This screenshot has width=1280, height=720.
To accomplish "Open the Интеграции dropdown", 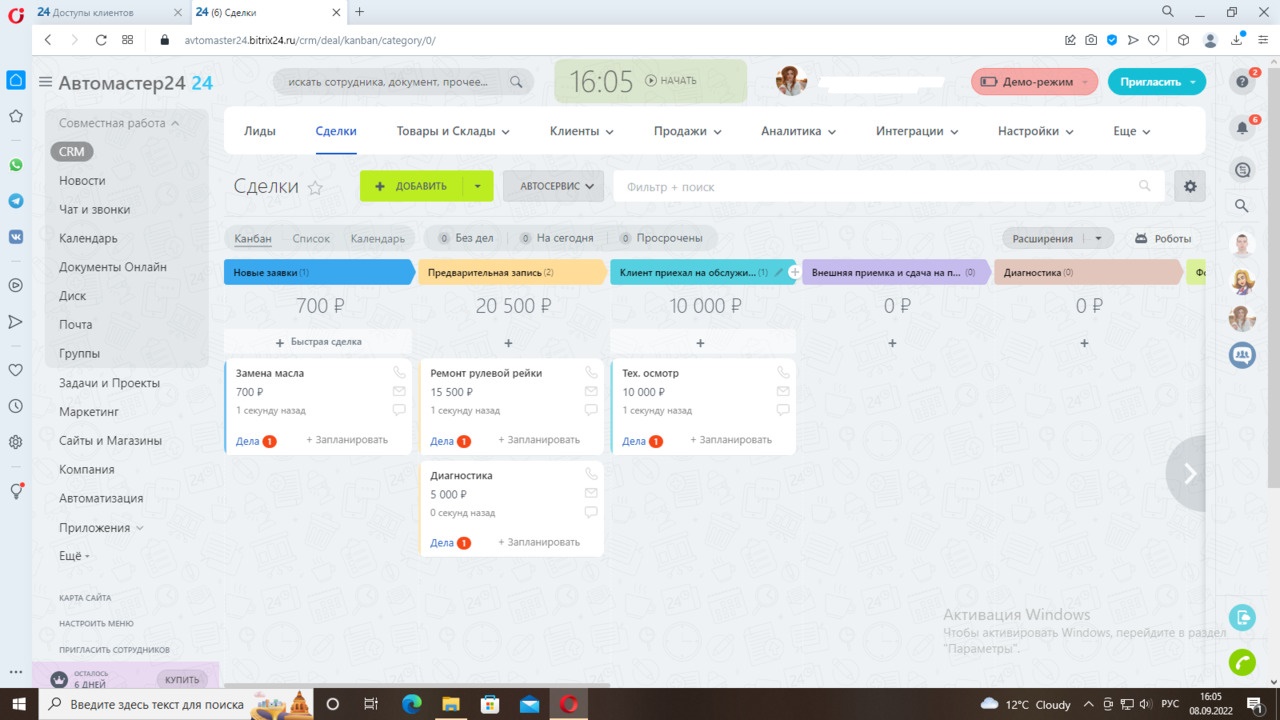I will point(917,131).
